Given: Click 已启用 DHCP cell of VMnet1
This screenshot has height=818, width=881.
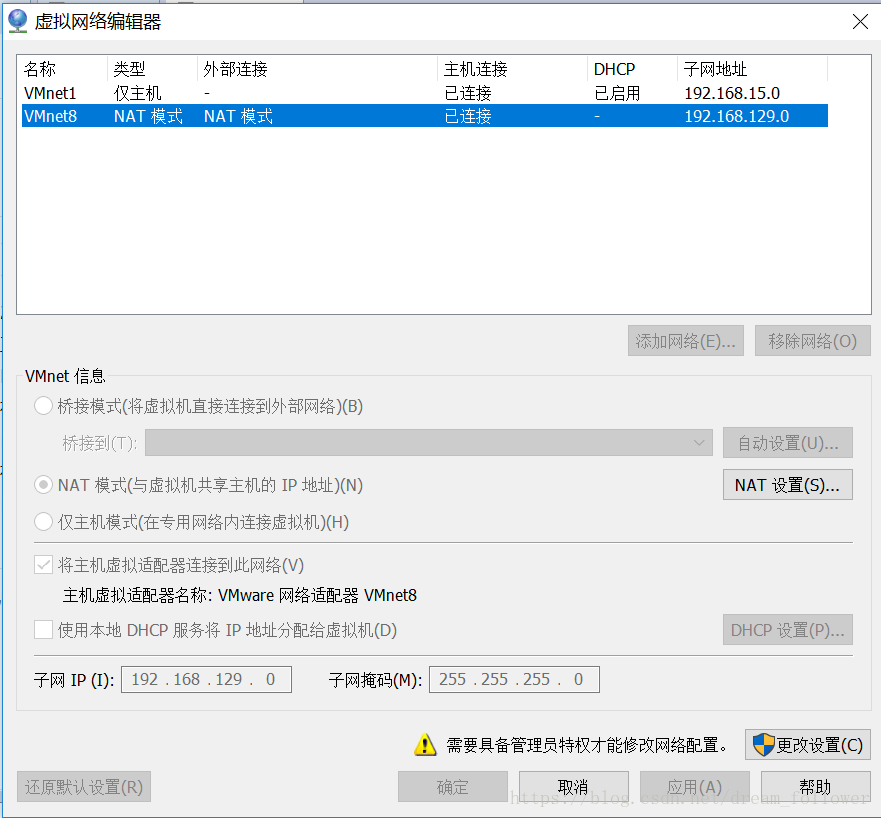Looking at the screenshot, I should click(617, 93).
